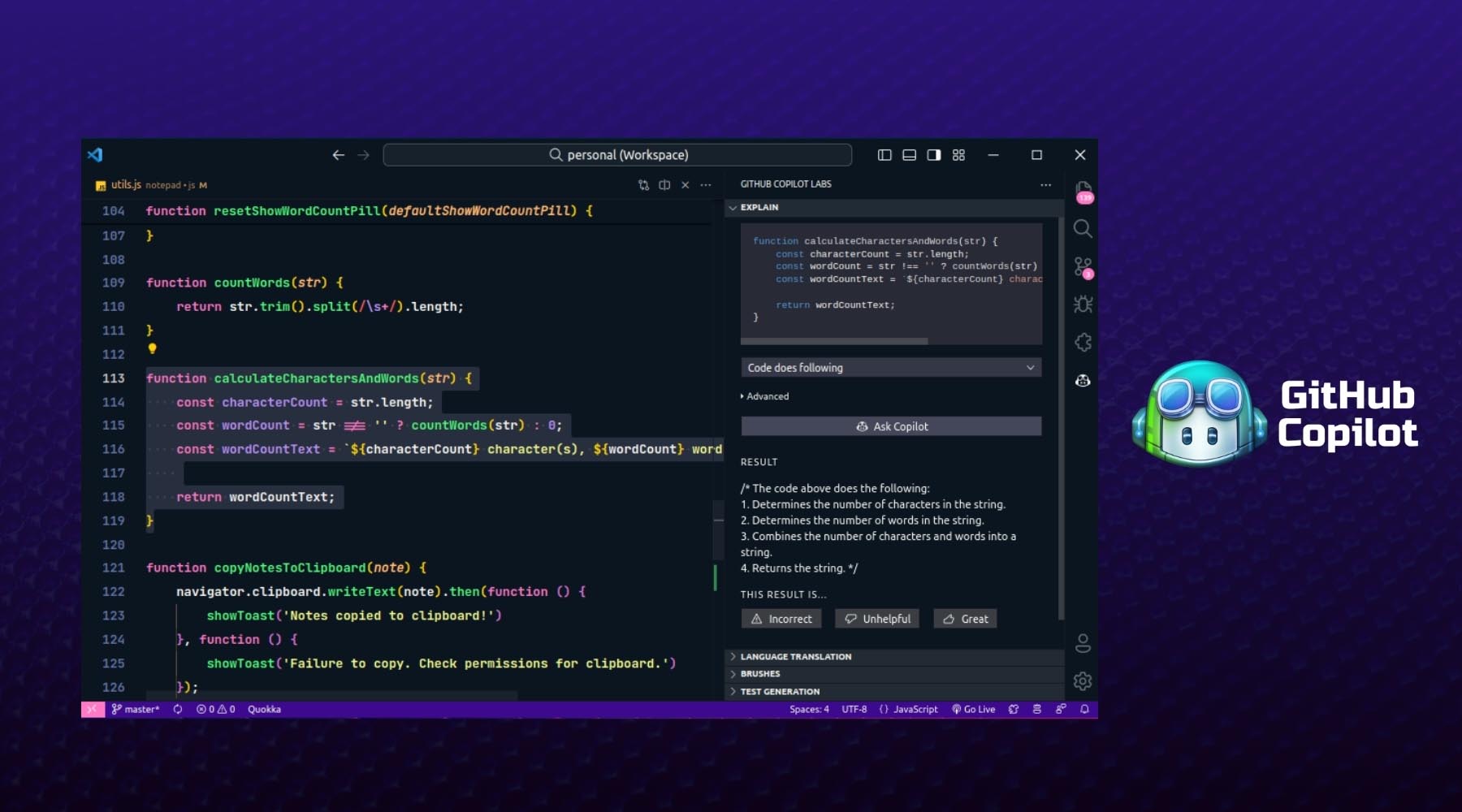
Task: Open the 'Code does following' dropdown
Action: pos(891,368)
